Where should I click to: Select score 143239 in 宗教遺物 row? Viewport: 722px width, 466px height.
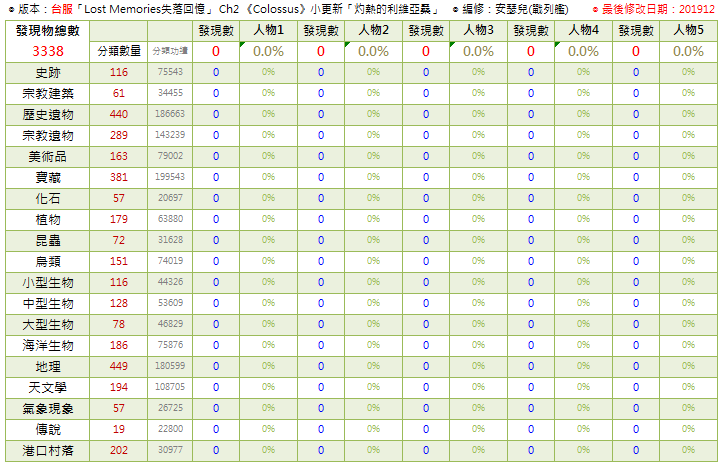(170, 135)
